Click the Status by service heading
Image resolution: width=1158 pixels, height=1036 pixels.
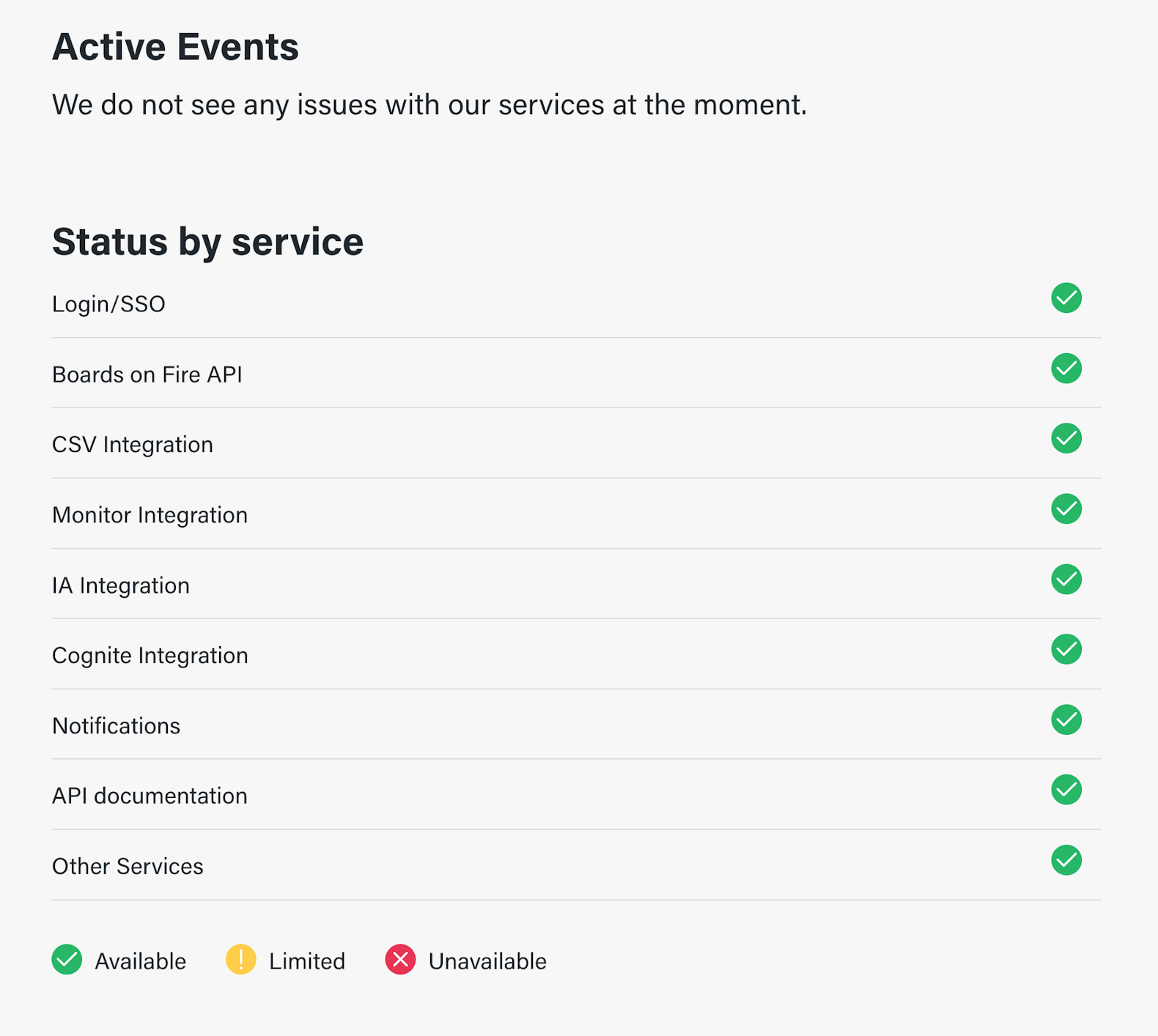tap(207, 242)
